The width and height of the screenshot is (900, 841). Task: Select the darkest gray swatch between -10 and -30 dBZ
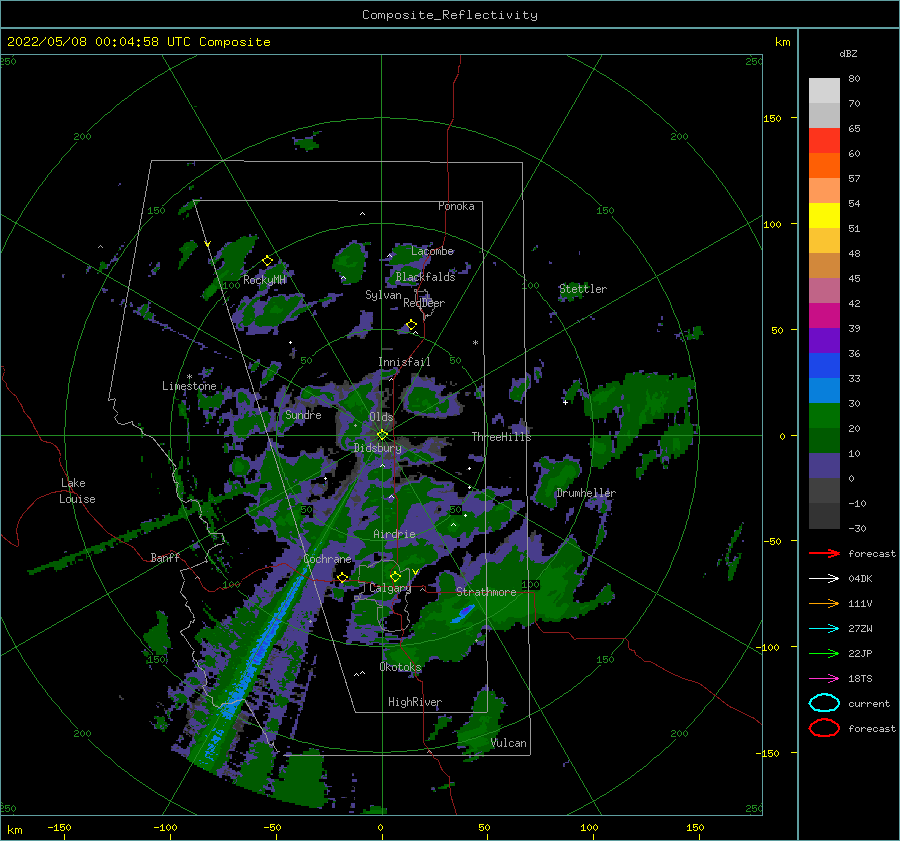point(824,516)
